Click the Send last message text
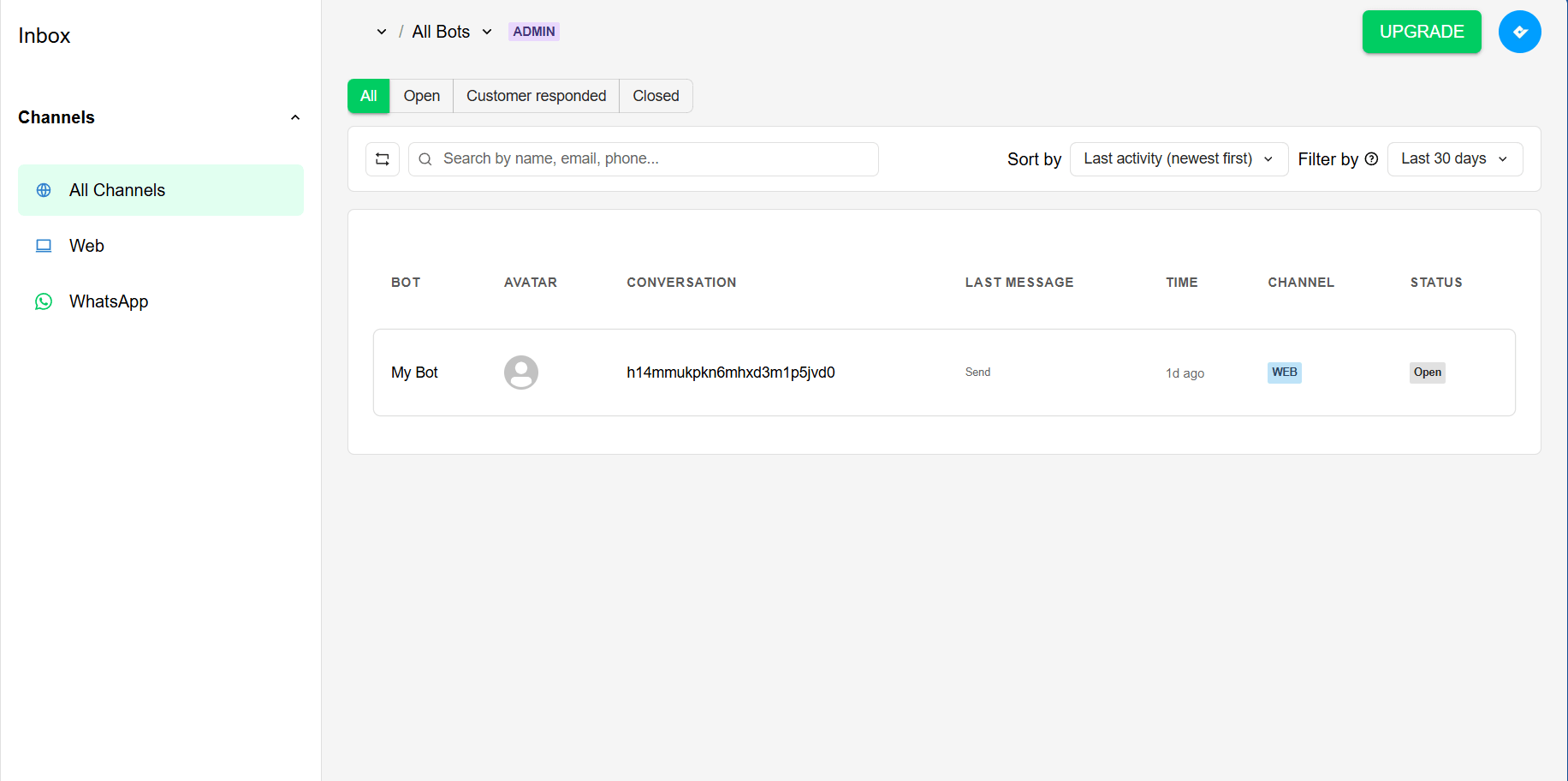Viewport: 1568px width, 781px height. click(977, 373)
